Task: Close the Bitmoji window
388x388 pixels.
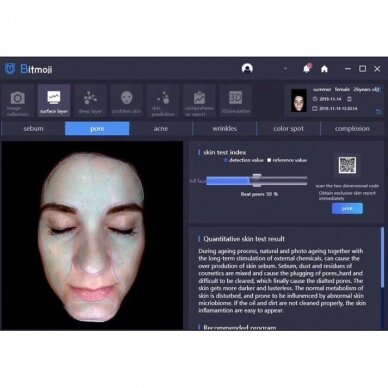Action: (377, 69)
